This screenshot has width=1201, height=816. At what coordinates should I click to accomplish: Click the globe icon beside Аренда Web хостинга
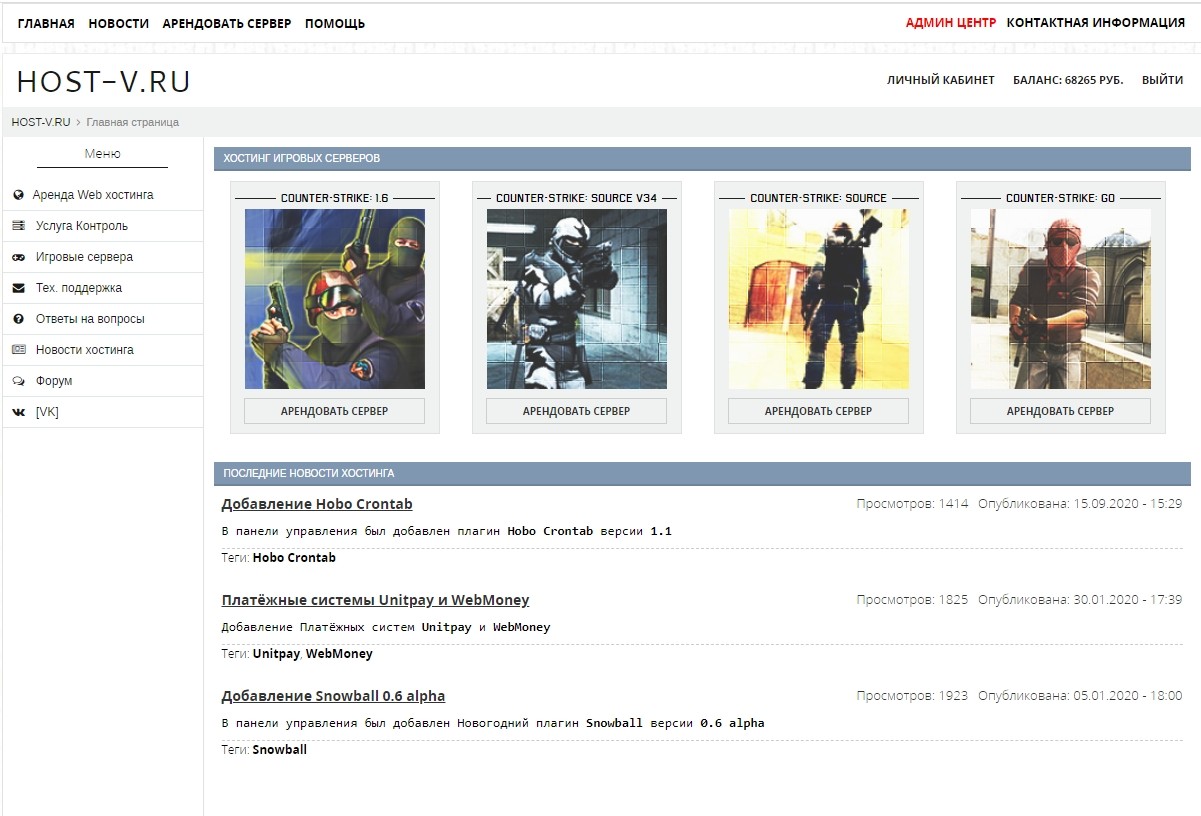[x=18, y=195]
